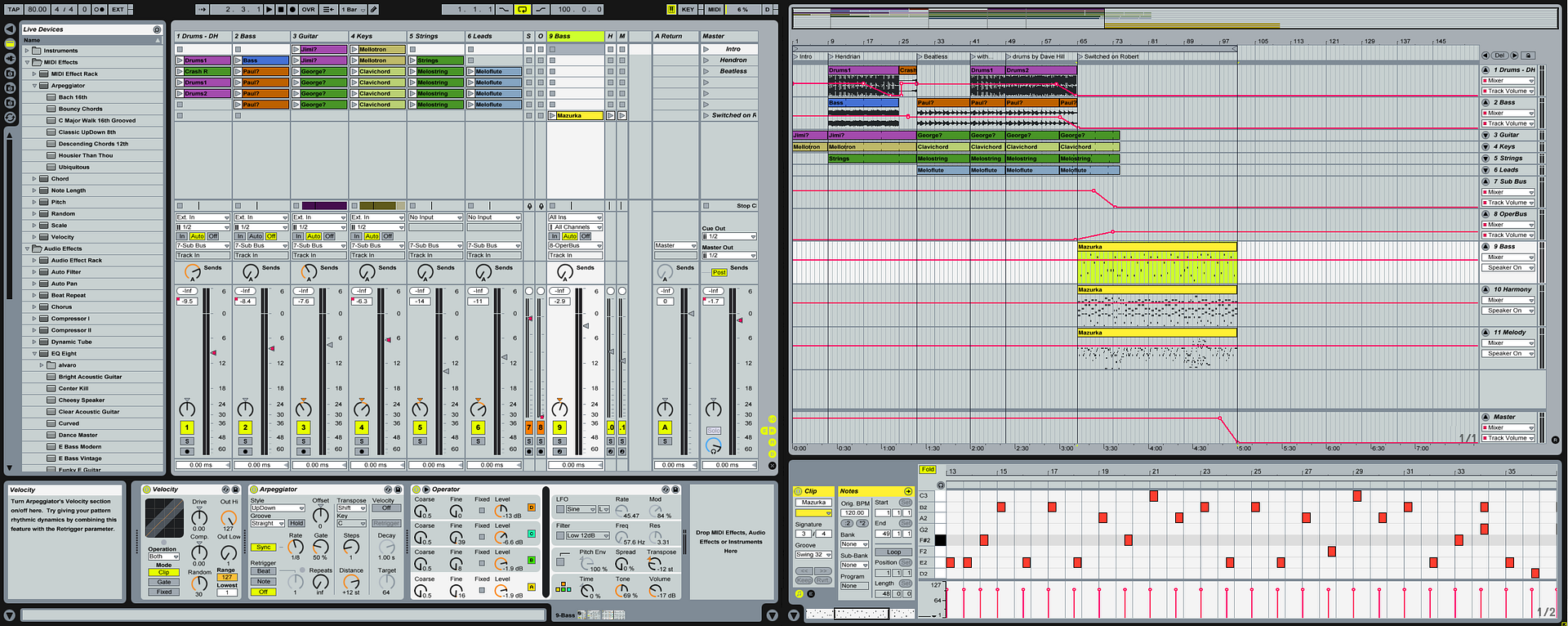Toggle track 1 activator yellow button
Image resolution: width=1568 pixels, height=626 pixels.
click(x=187, y=427)
